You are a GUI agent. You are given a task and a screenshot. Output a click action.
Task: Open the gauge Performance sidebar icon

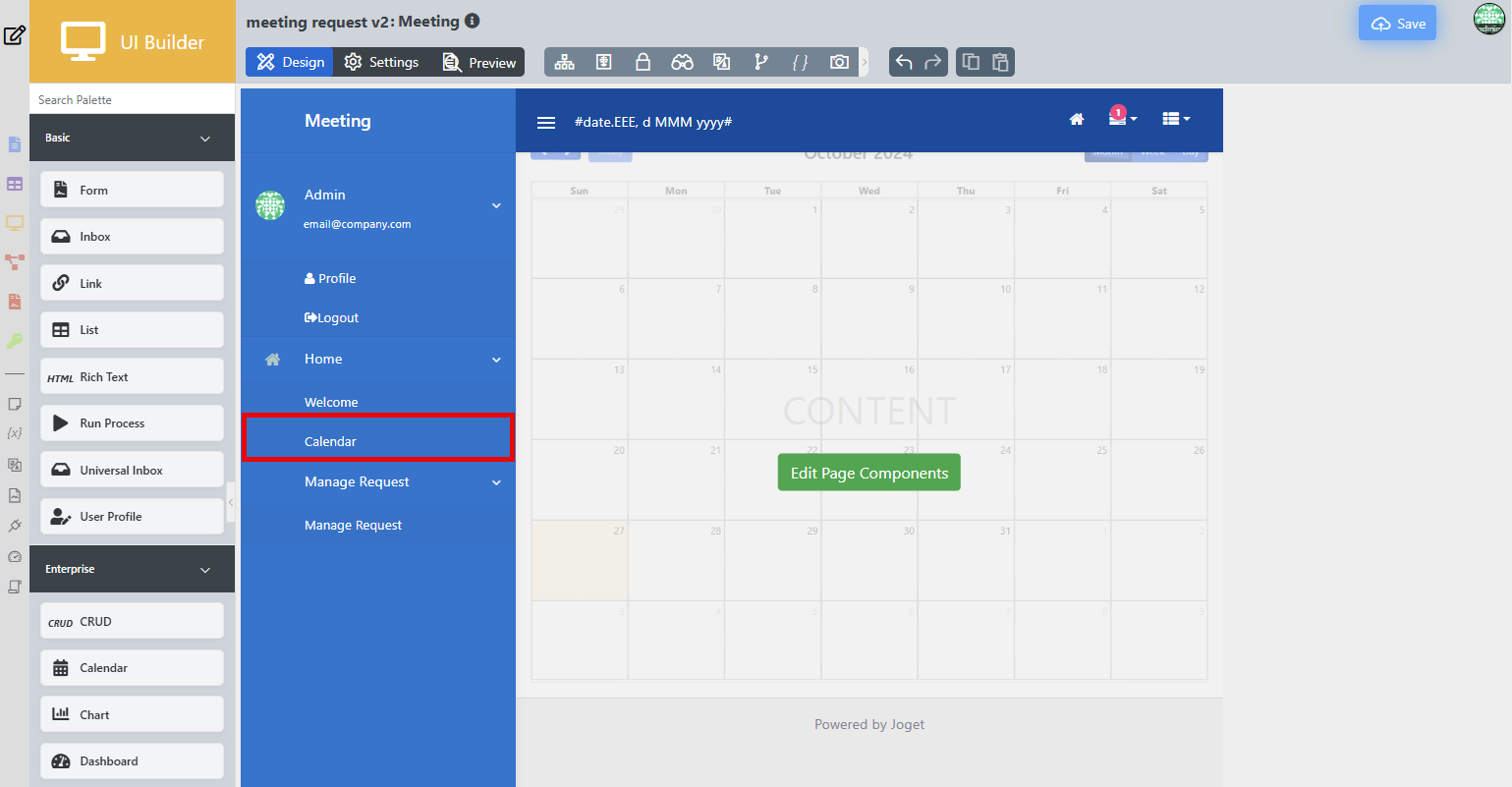[15, 526]
